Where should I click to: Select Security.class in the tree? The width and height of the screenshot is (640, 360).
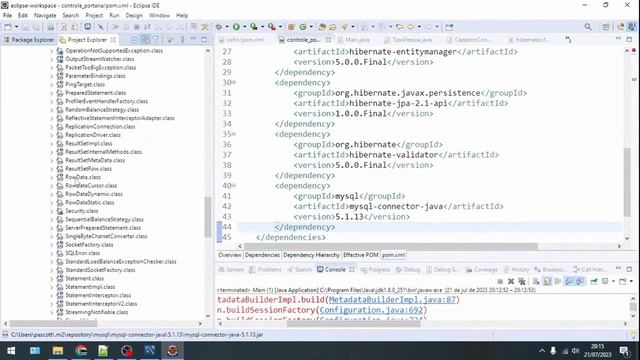point(82,211)
